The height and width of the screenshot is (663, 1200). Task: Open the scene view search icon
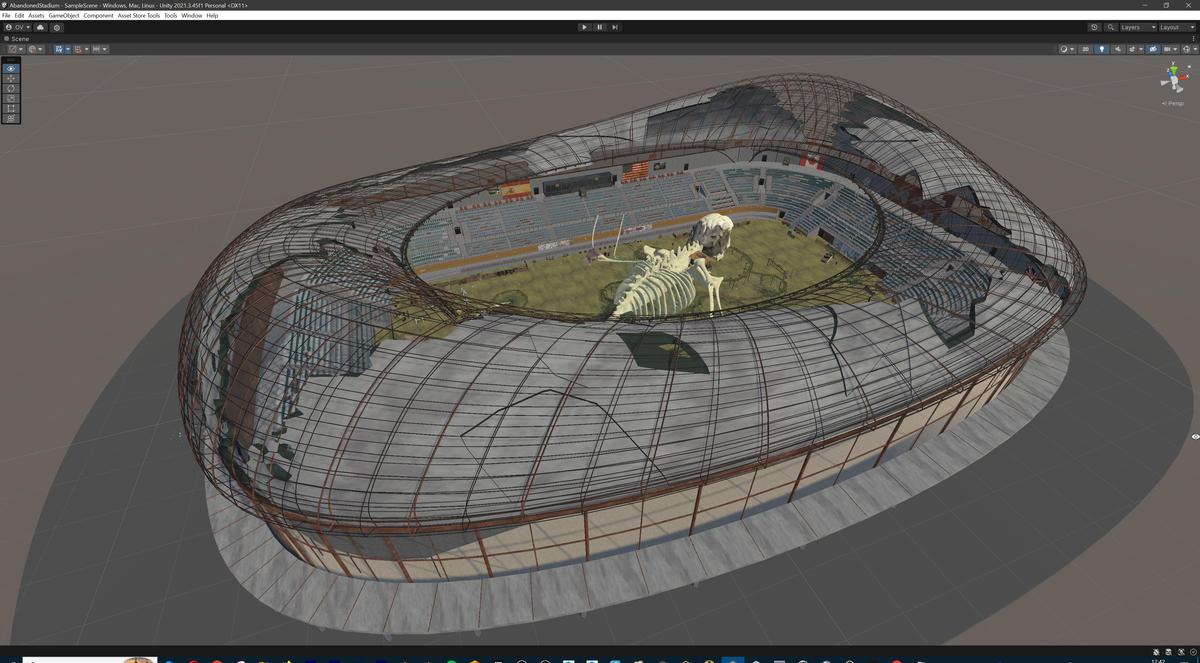coord(1110,27)
